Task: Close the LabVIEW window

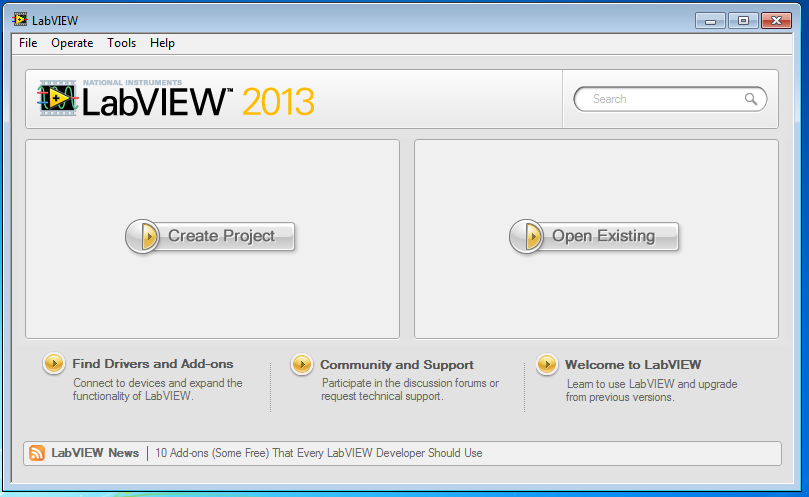Action: (x=776, y=21)
